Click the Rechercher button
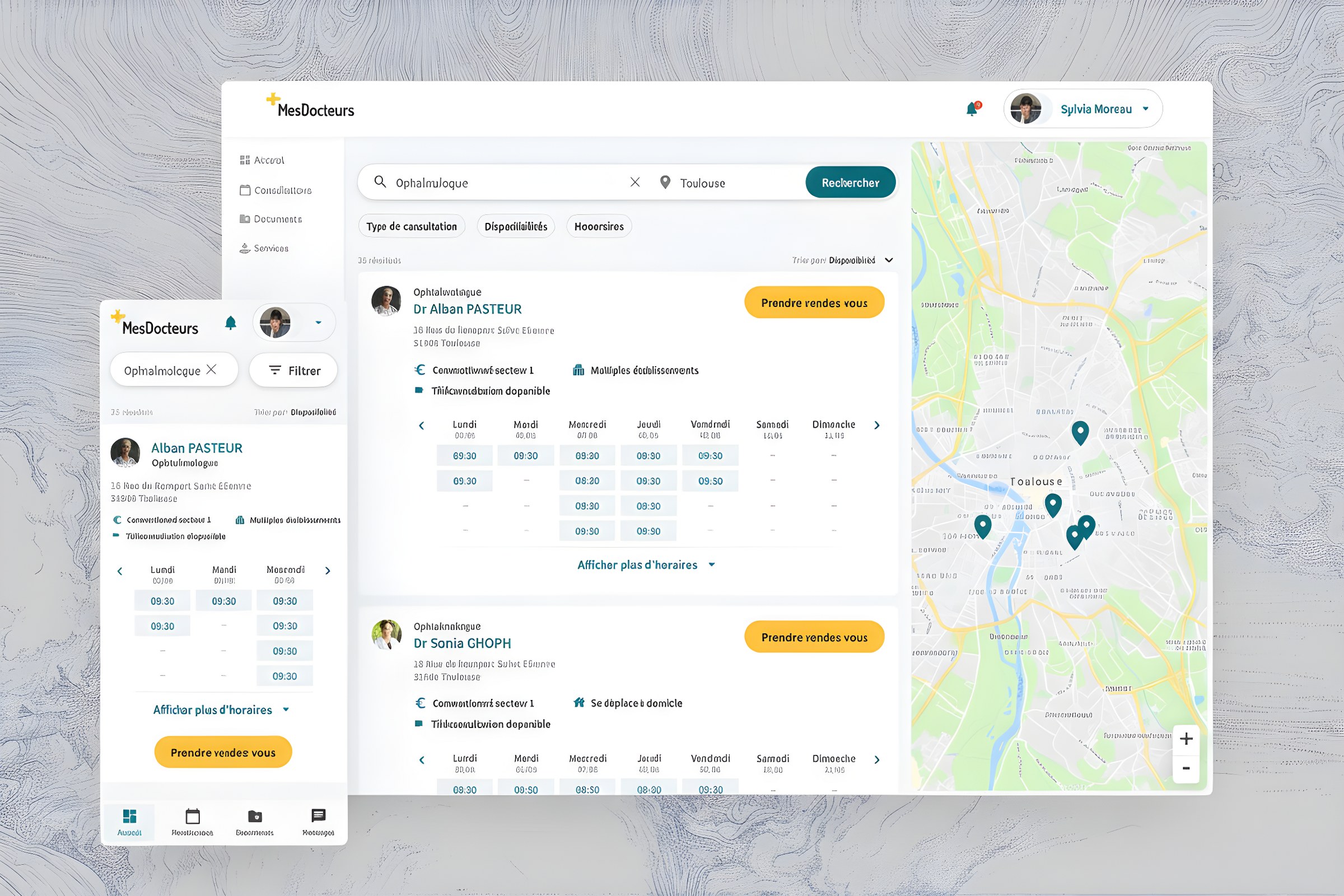The width and height of the screenshot is (1344, 896). (850, 183)
